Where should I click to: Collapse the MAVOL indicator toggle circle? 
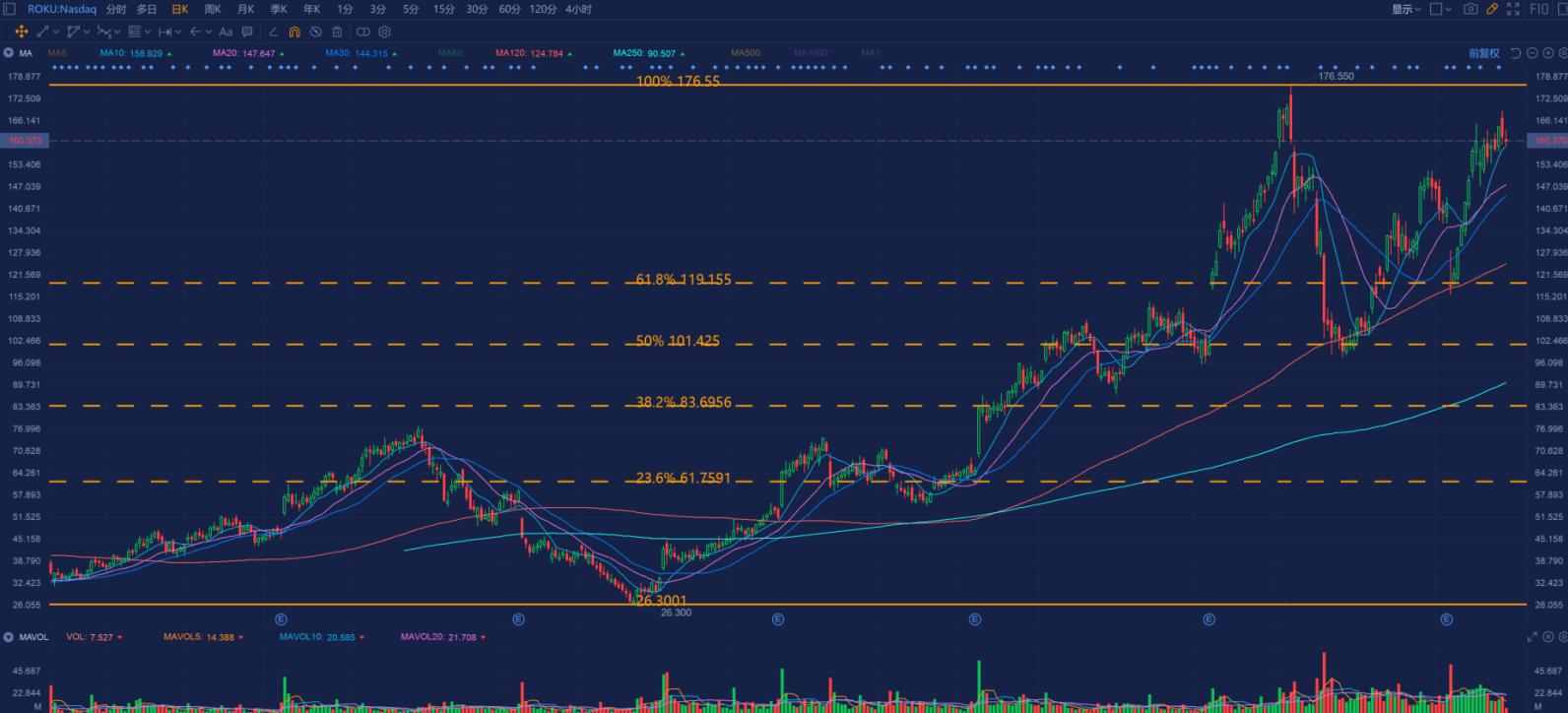click(9, 637)
